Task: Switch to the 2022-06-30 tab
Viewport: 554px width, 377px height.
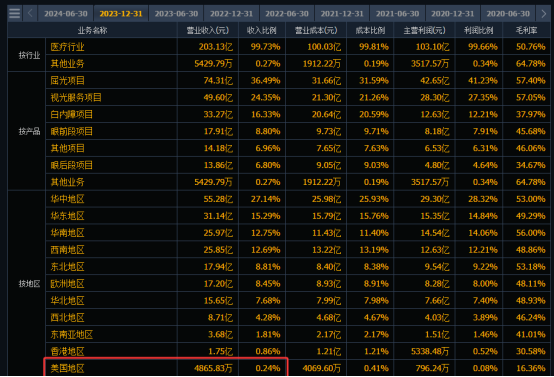Action: pyautogui.click(x=287, y=13)
